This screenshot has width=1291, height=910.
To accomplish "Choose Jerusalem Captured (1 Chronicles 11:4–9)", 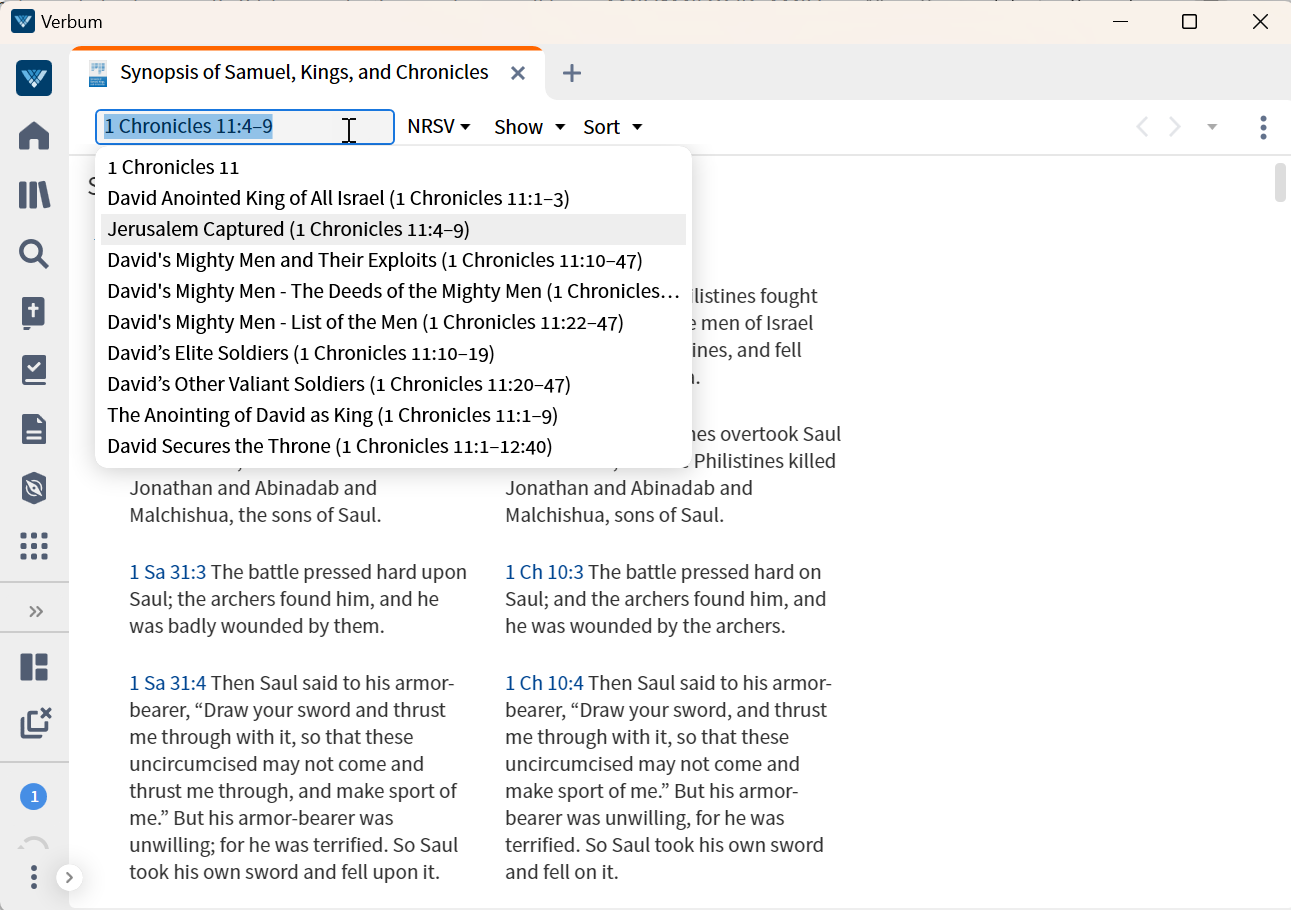I will (x=393, y=229).
